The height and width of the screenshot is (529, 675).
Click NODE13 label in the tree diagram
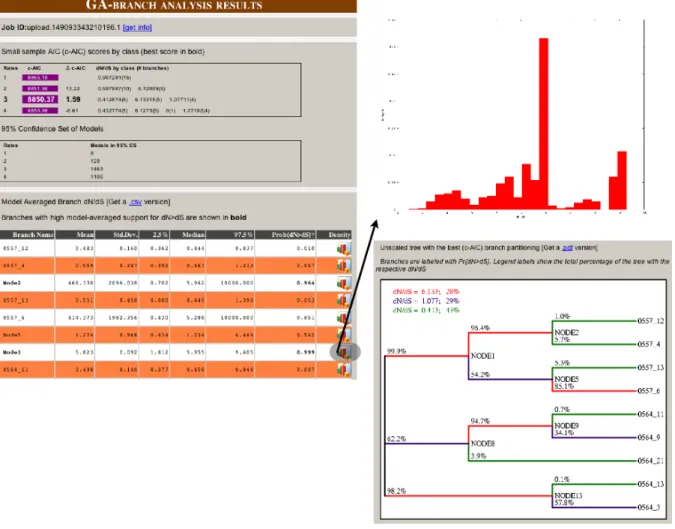coord(568,496)
